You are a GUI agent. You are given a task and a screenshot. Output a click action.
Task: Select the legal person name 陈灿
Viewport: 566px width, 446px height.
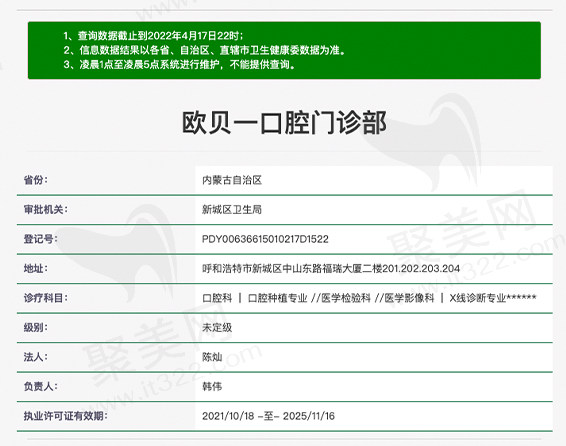212,357
